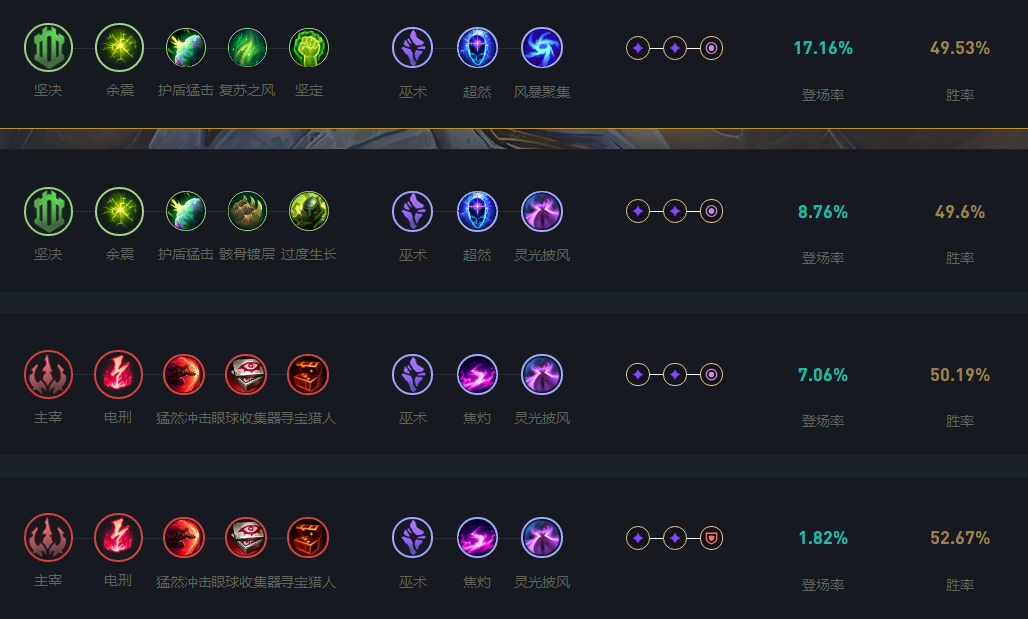Click Domination (主宰) icon in the 1.82% row

pos(48,538)
